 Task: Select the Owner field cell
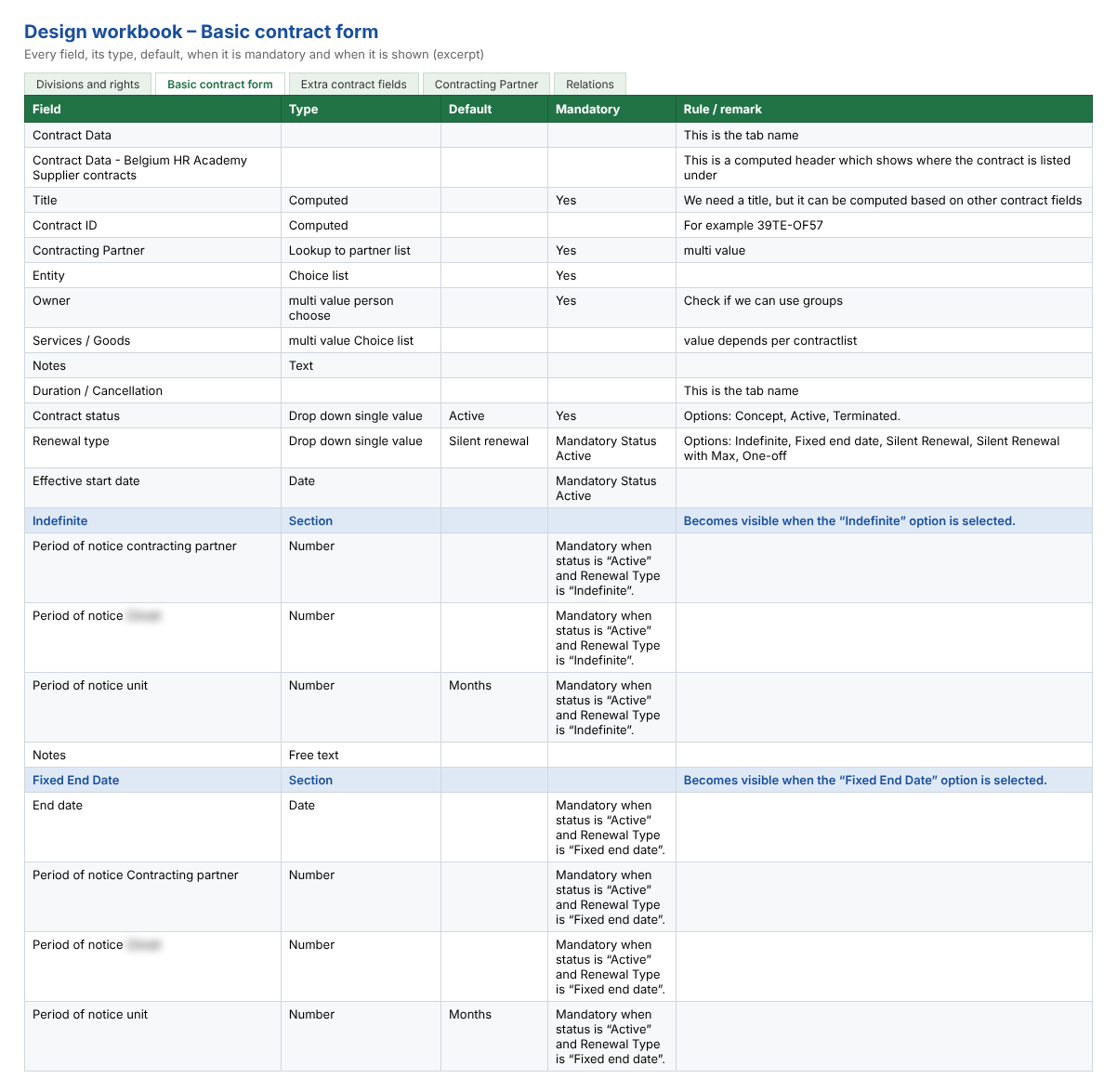pyautogui.click(x=152, y=308)
